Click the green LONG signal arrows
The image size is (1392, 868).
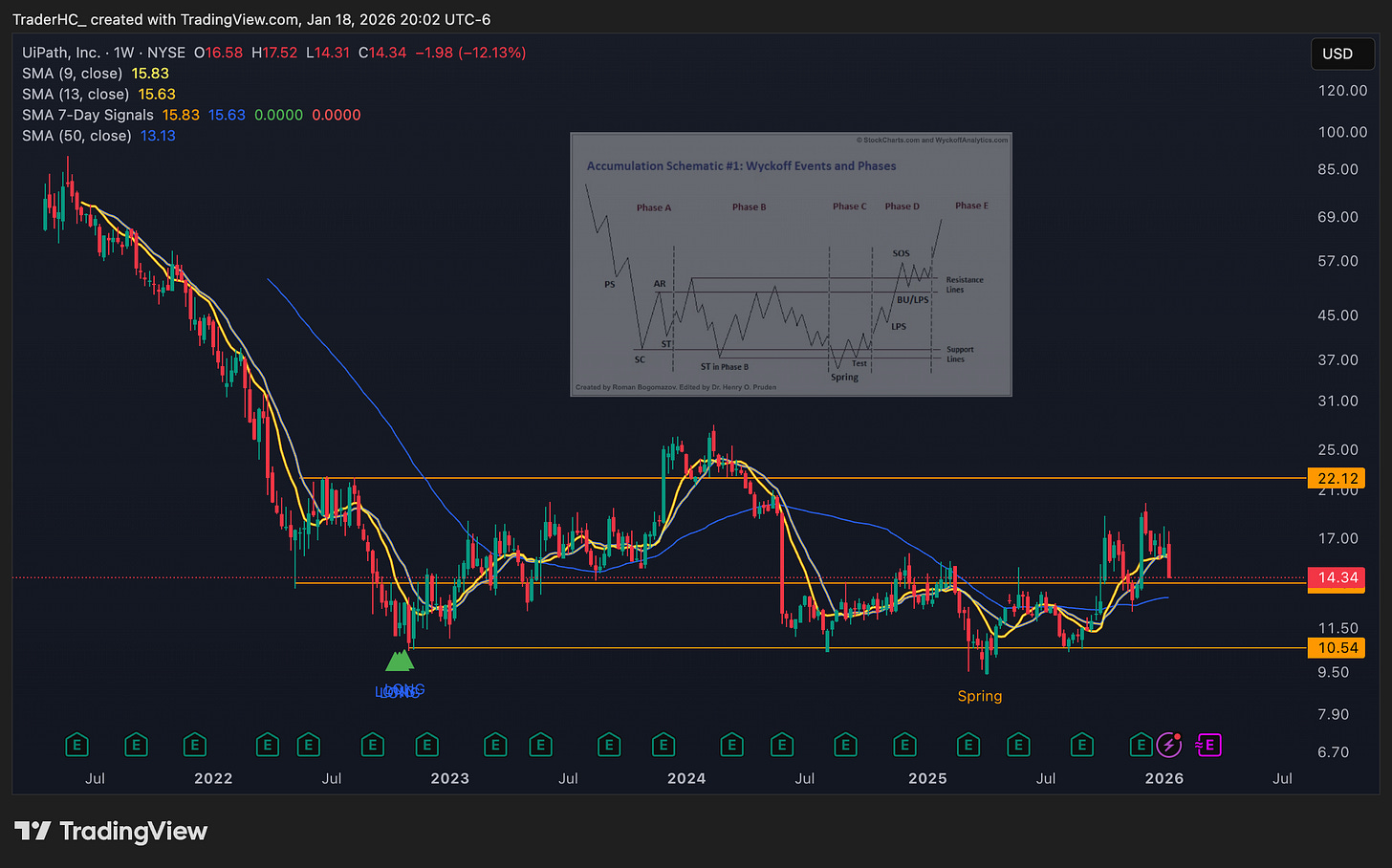400,661
